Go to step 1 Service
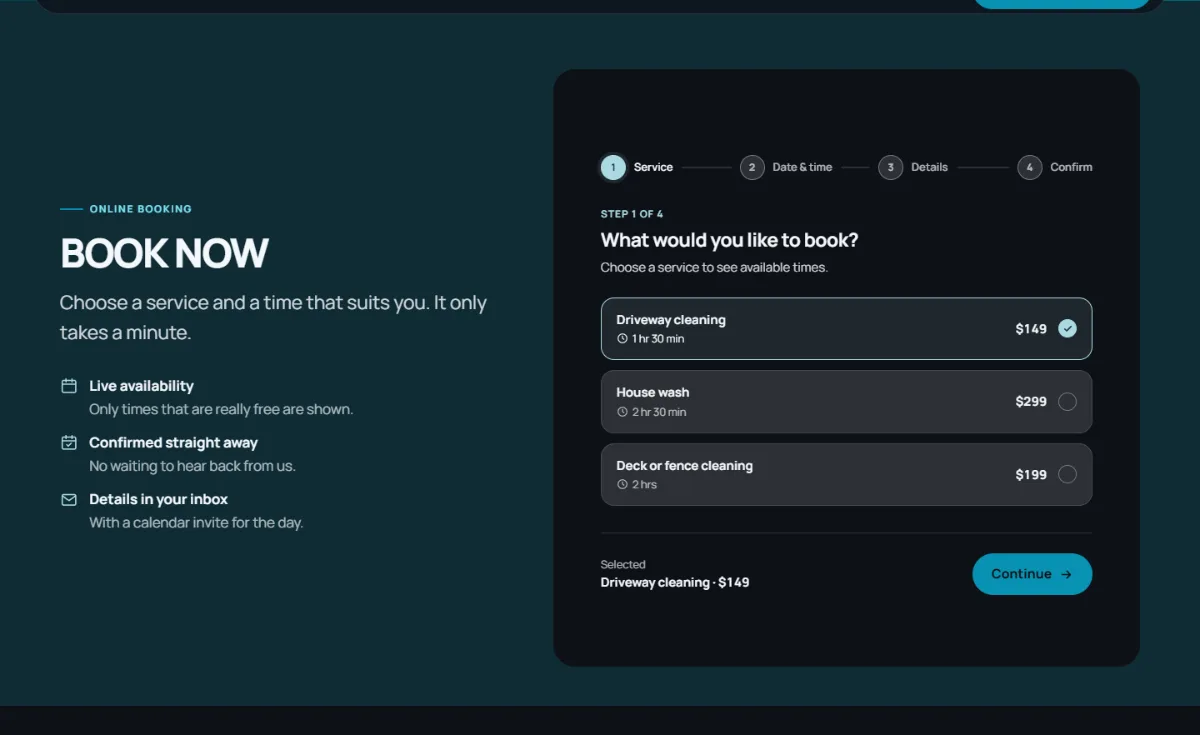This screenshot has width=1200, height=735. tap(637, 167)
